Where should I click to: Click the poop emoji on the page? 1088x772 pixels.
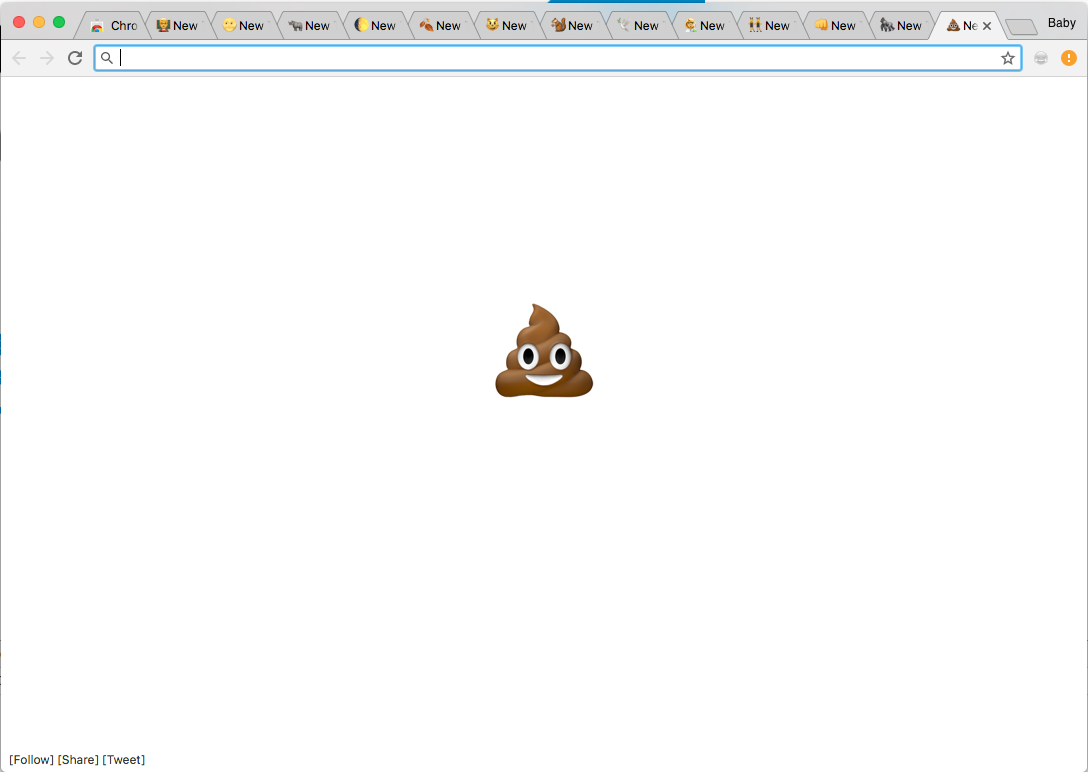pos(544,350)
